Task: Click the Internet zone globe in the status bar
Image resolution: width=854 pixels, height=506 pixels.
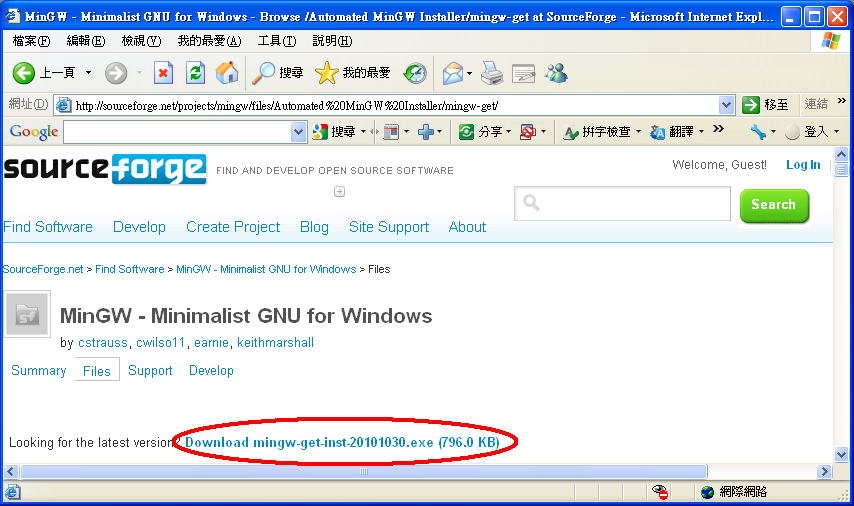Action: 707,492
